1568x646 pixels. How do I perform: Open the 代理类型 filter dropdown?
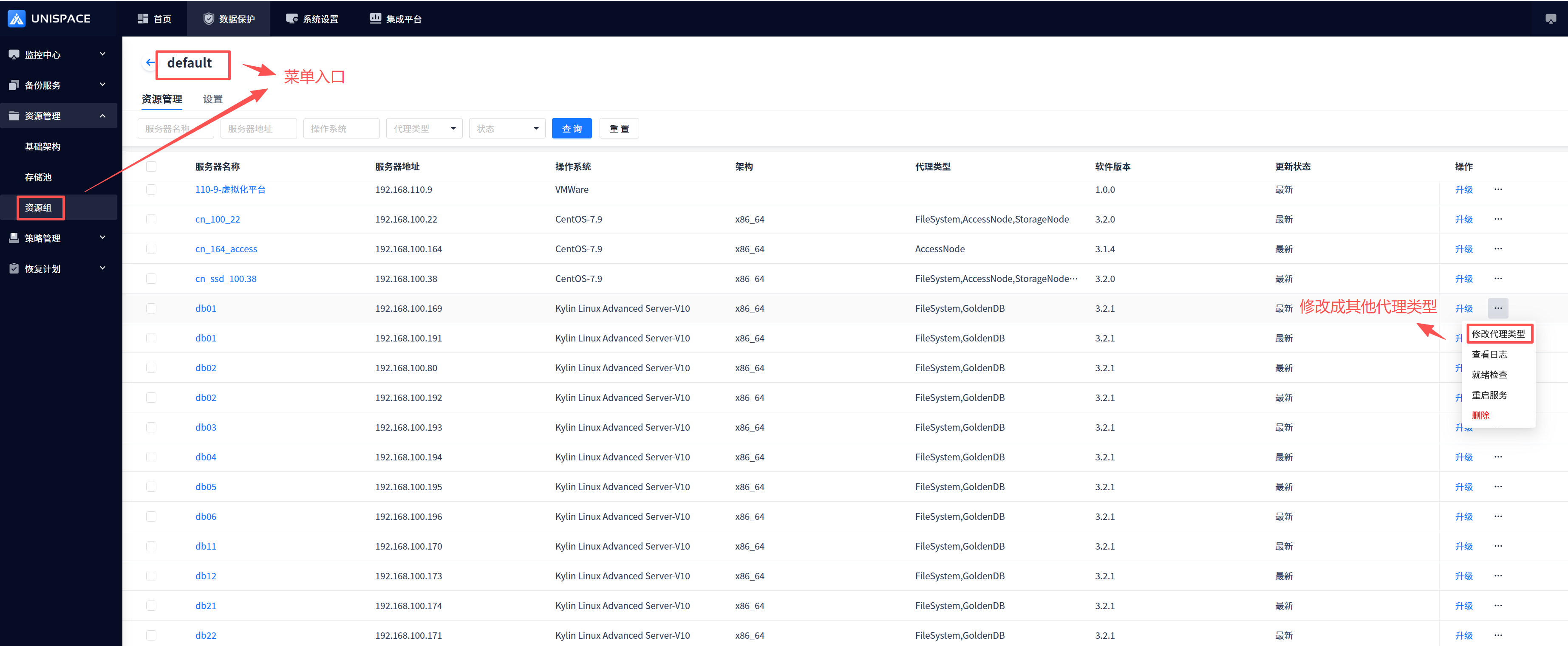point(424,128)
